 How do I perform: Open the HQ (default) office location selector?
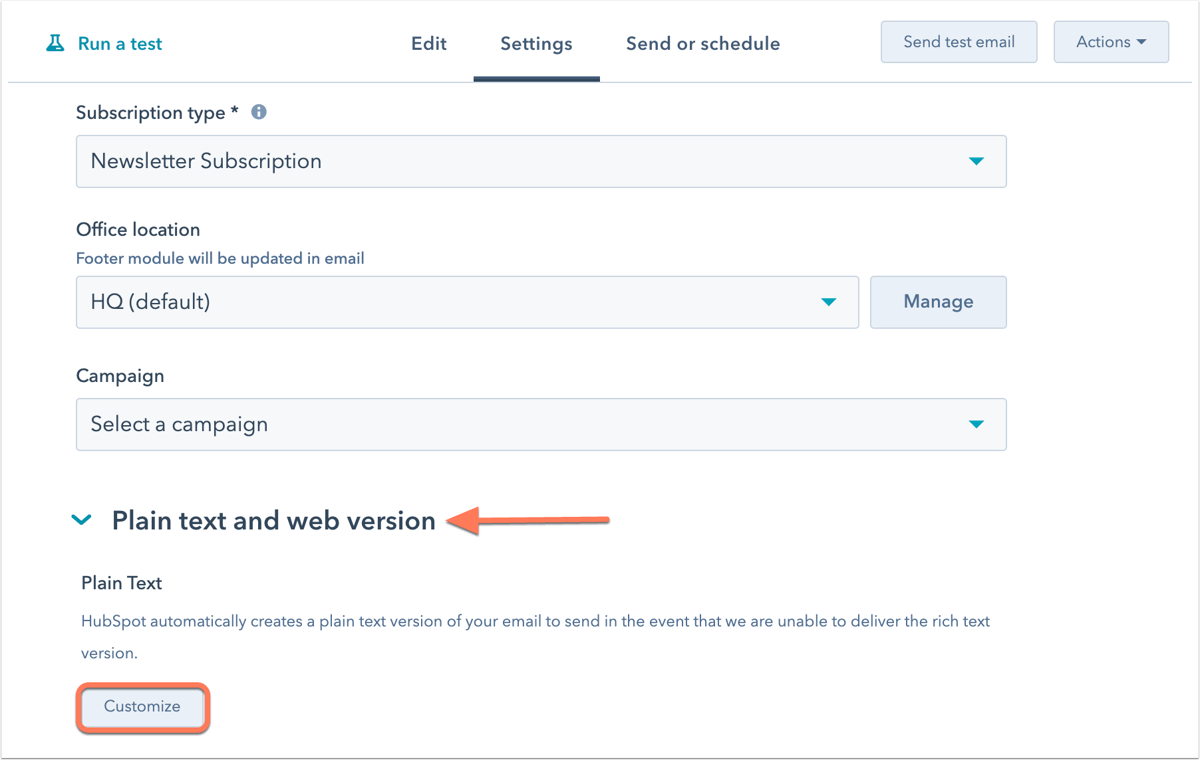click(467, 302)
